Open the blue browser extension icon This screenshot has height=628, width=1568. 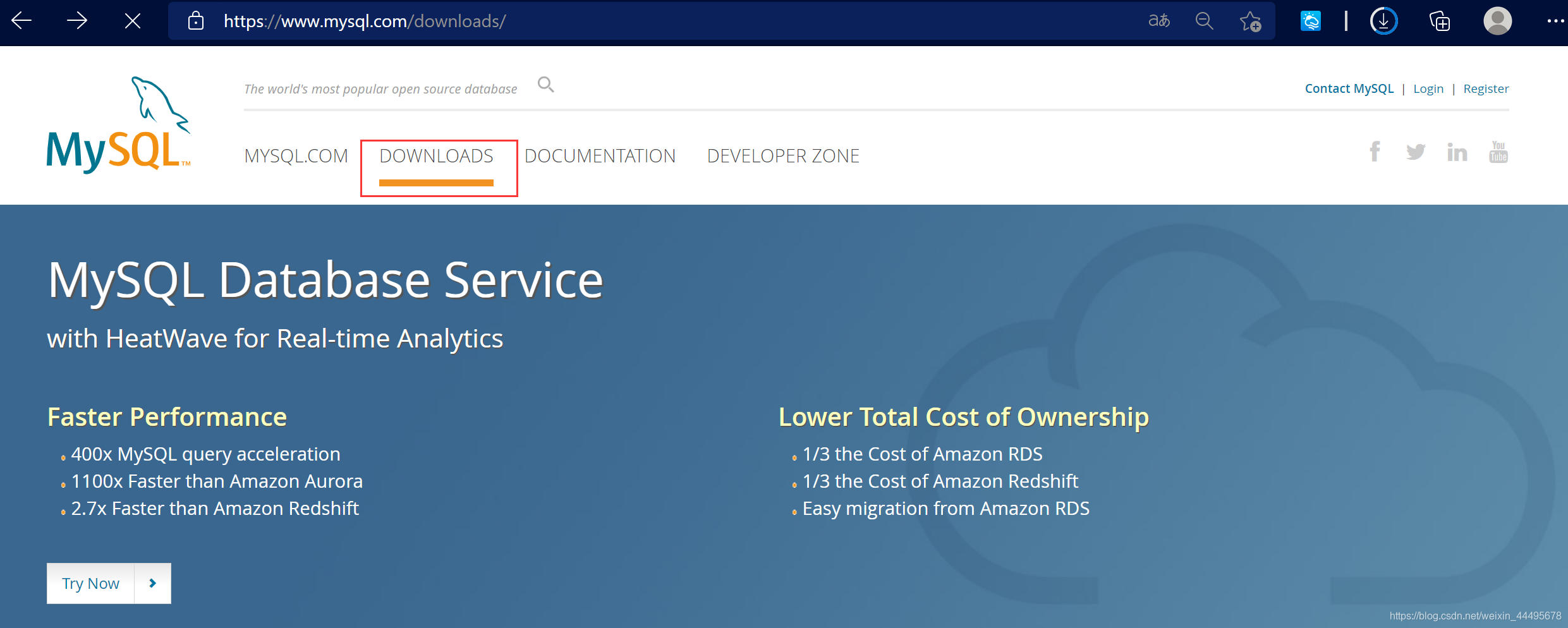tap(1311, 21)
